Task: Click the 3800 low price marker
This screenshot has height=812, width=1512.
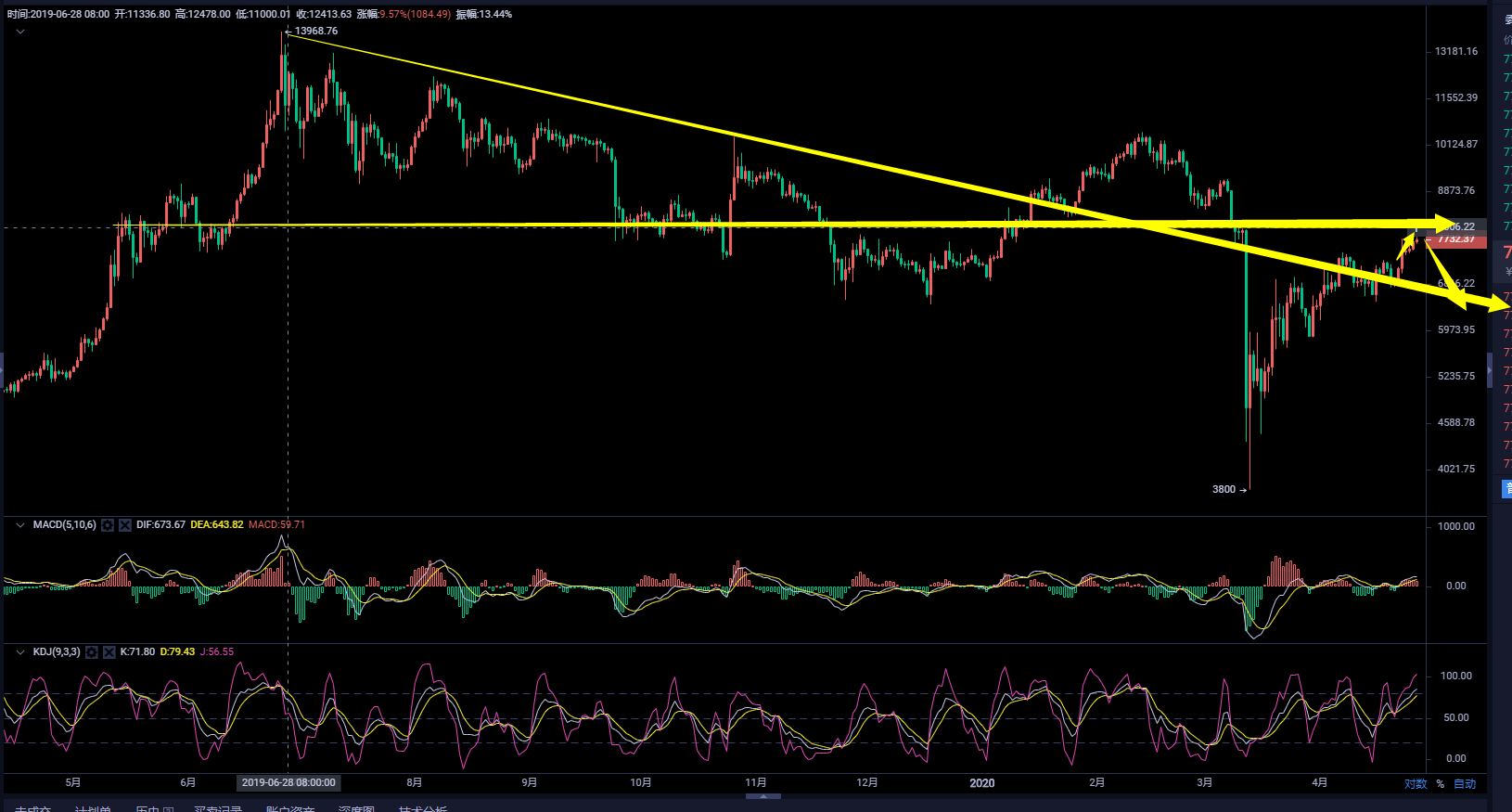Action: (1224, 489)
